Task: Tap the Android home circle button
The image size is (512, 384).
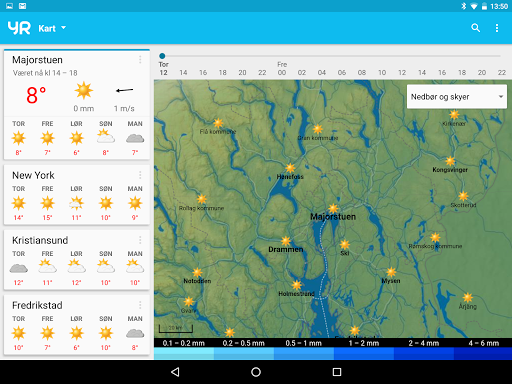Action: coord(256,372)
